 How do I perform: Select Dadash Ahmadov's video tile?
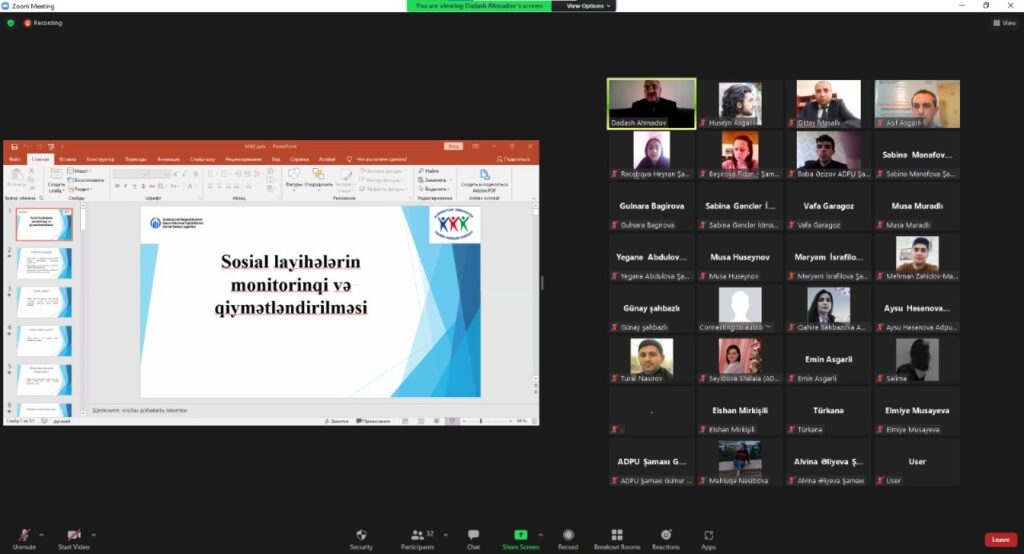[652, 104]
